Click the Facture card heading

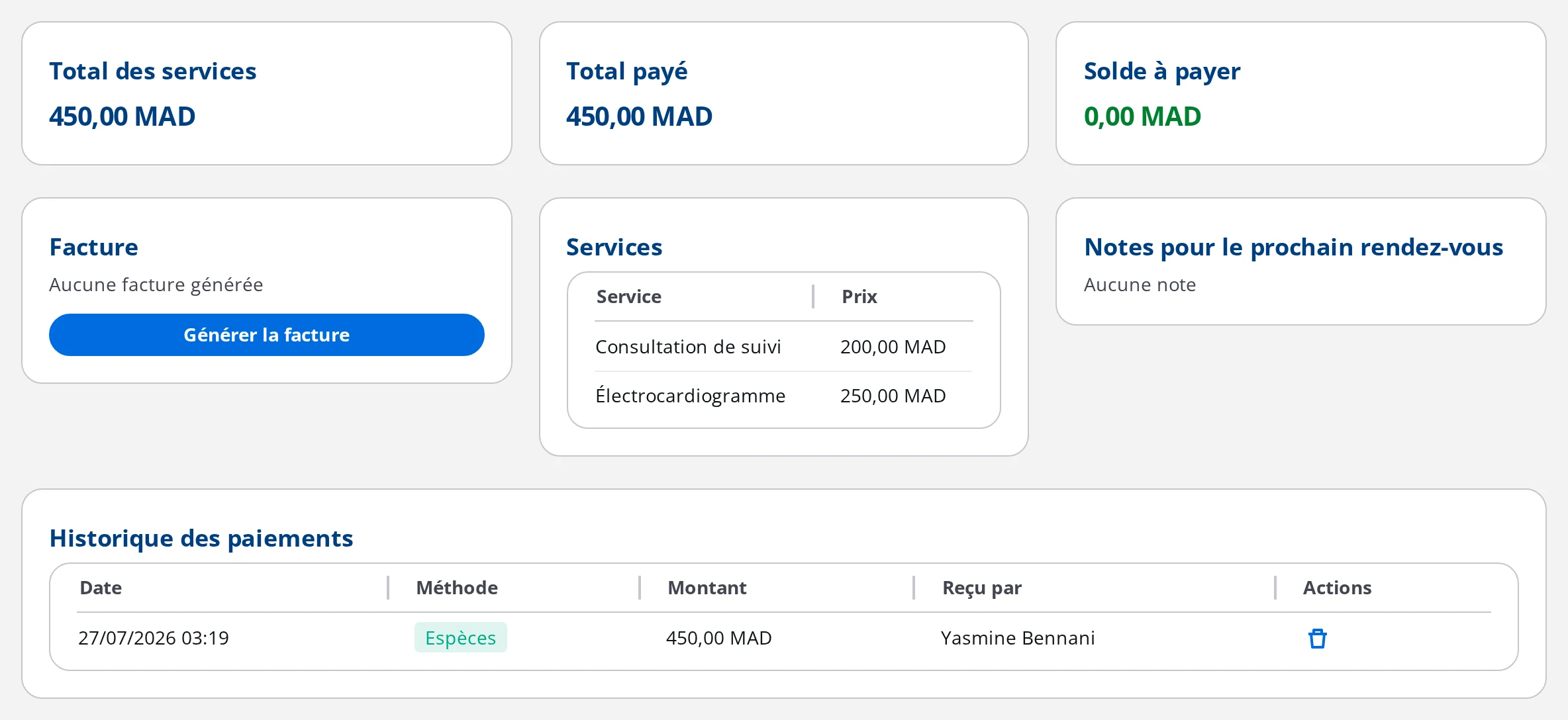(93, 247)
